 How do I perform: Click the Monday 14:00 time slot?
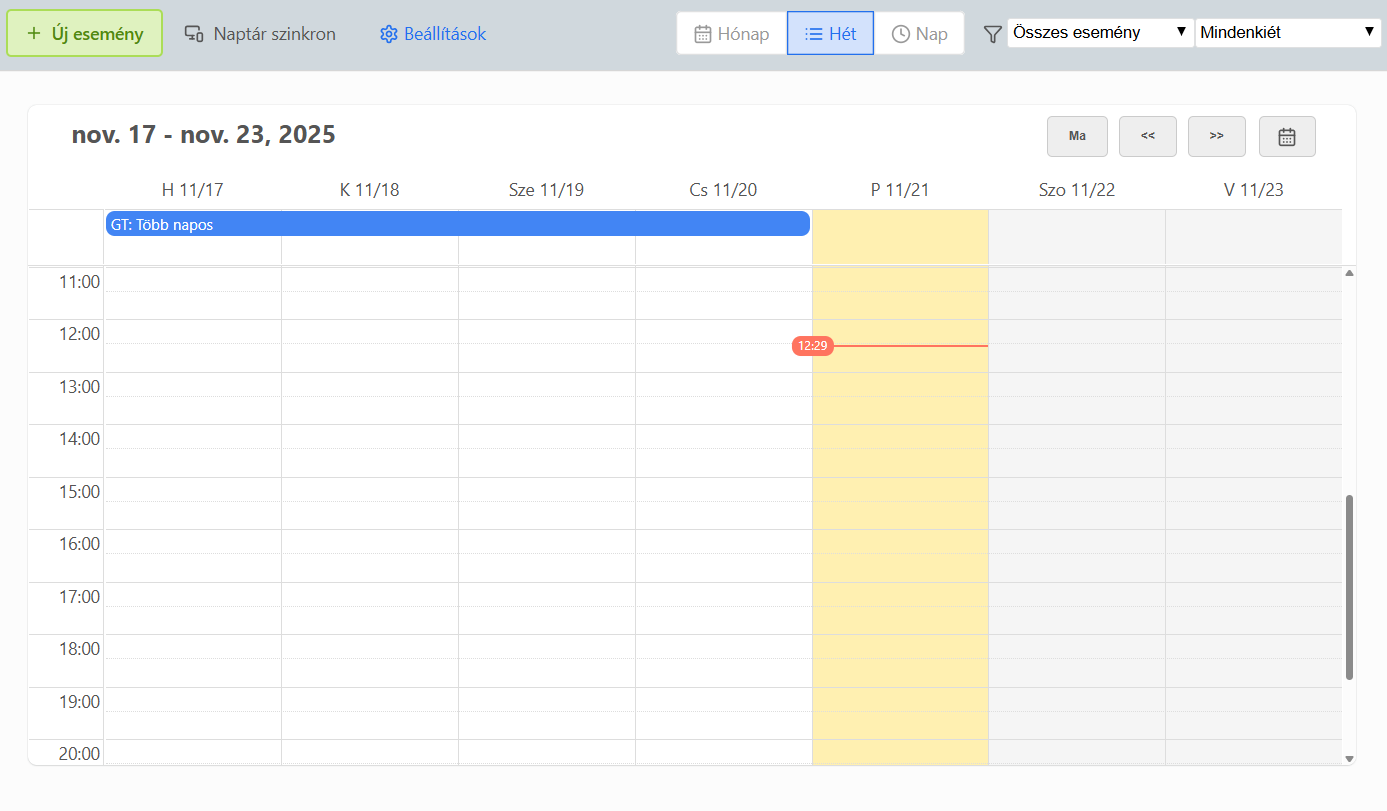click(192, 437)
